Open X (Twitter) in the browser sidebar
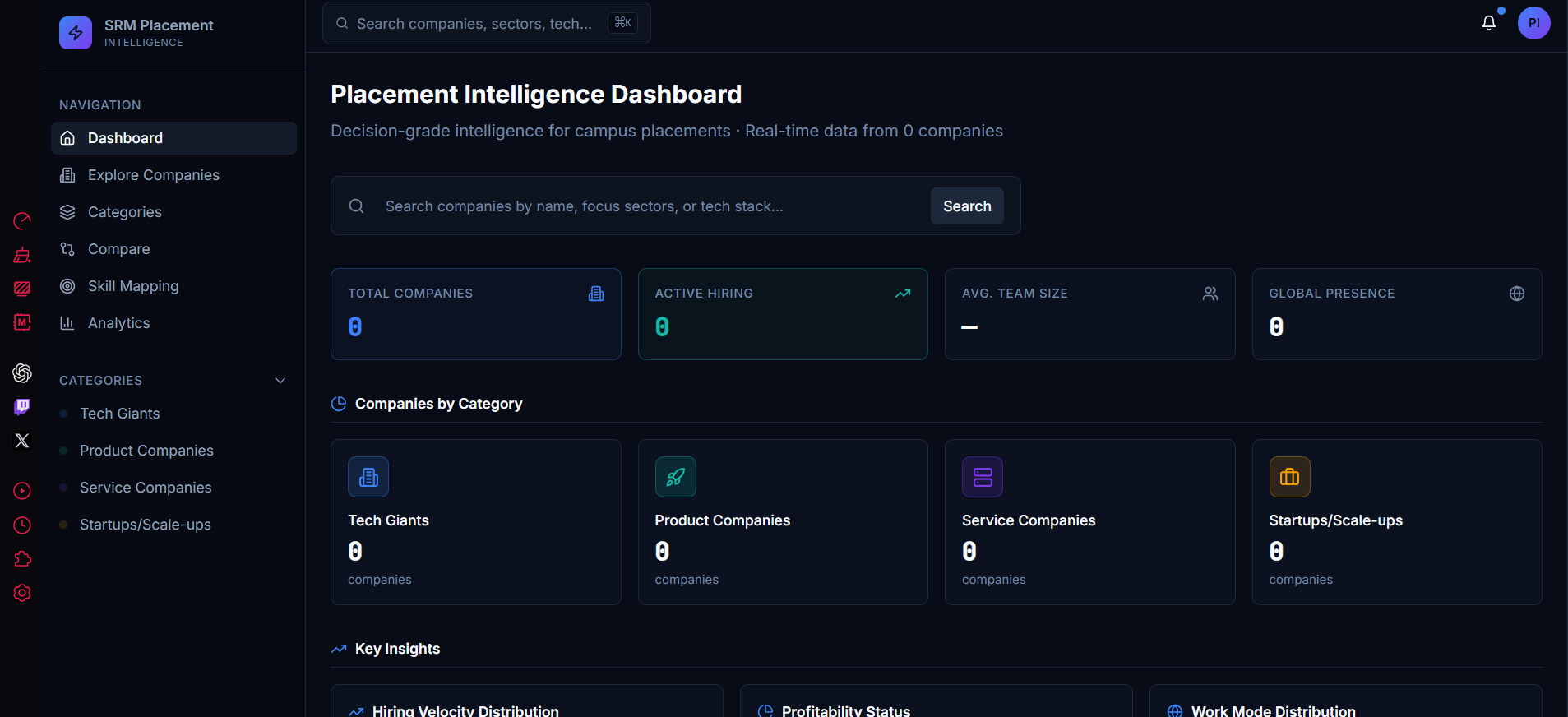 pyautogui.click(x=22, y=441)
